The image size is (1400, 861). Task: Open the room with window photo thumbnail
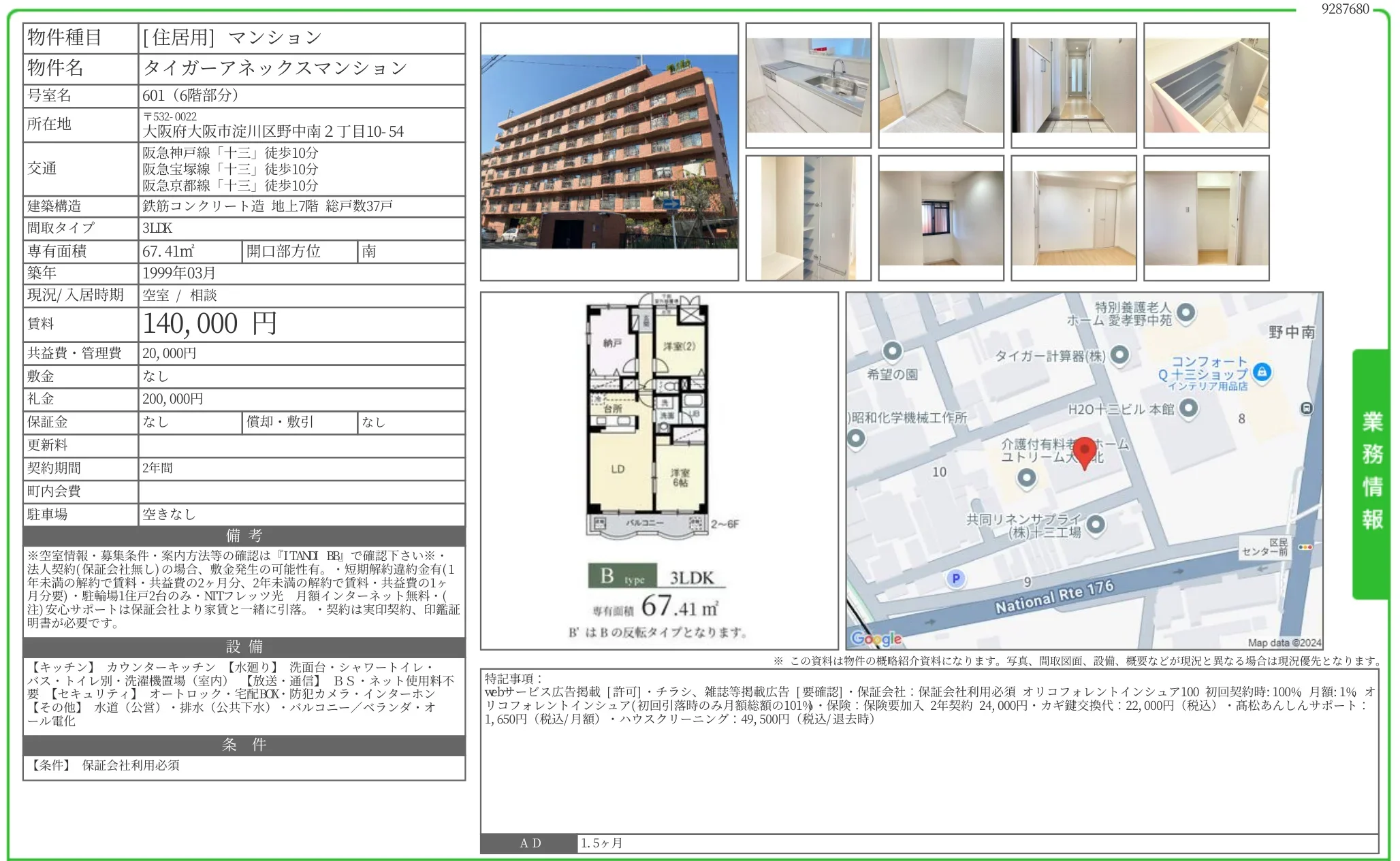(x=940, y=218)
